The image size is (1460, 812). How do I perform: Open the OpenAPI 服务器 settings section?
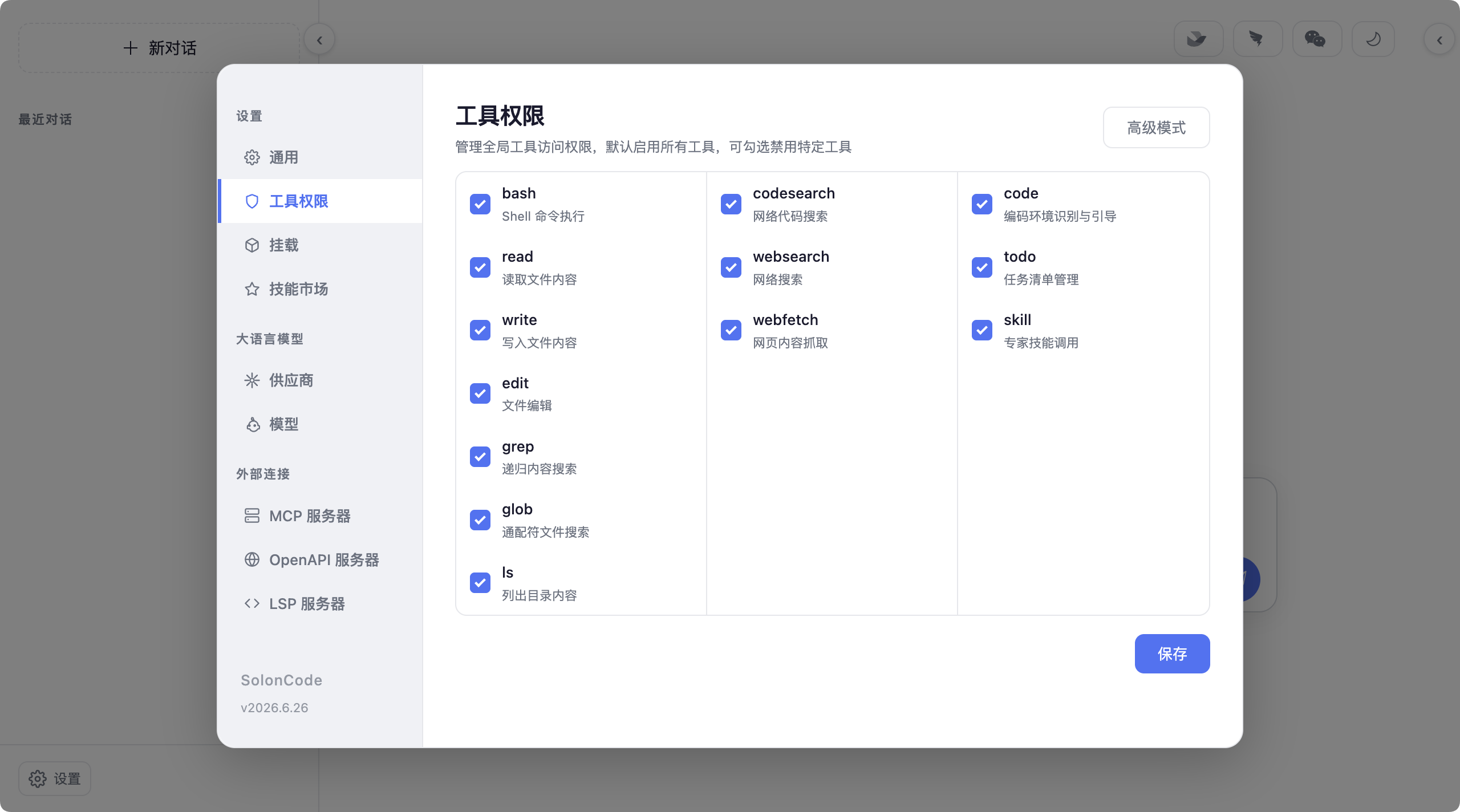(x=320, y=560)
